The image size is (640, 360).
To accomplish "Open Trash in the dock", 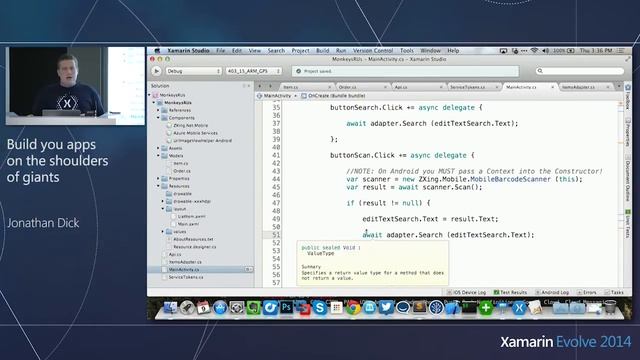I will click(x=610, y=307).
